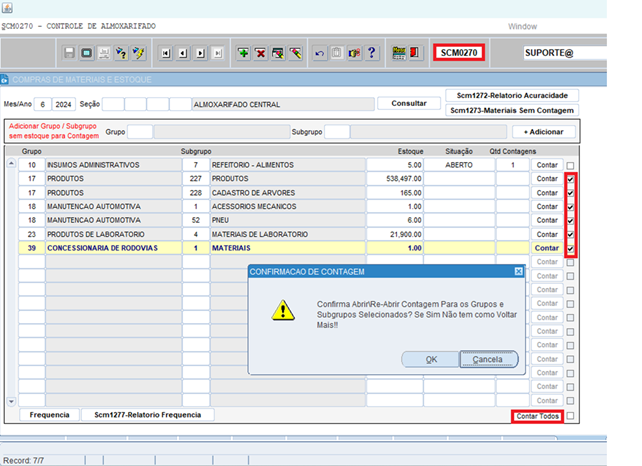
Task: Confirm the counting with OK
Action: pos(431,359)
